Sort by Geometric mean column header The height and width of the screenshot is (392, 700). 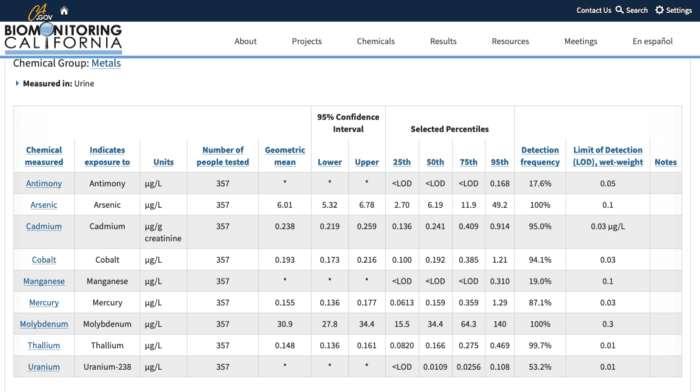click(x=285, y=156)
